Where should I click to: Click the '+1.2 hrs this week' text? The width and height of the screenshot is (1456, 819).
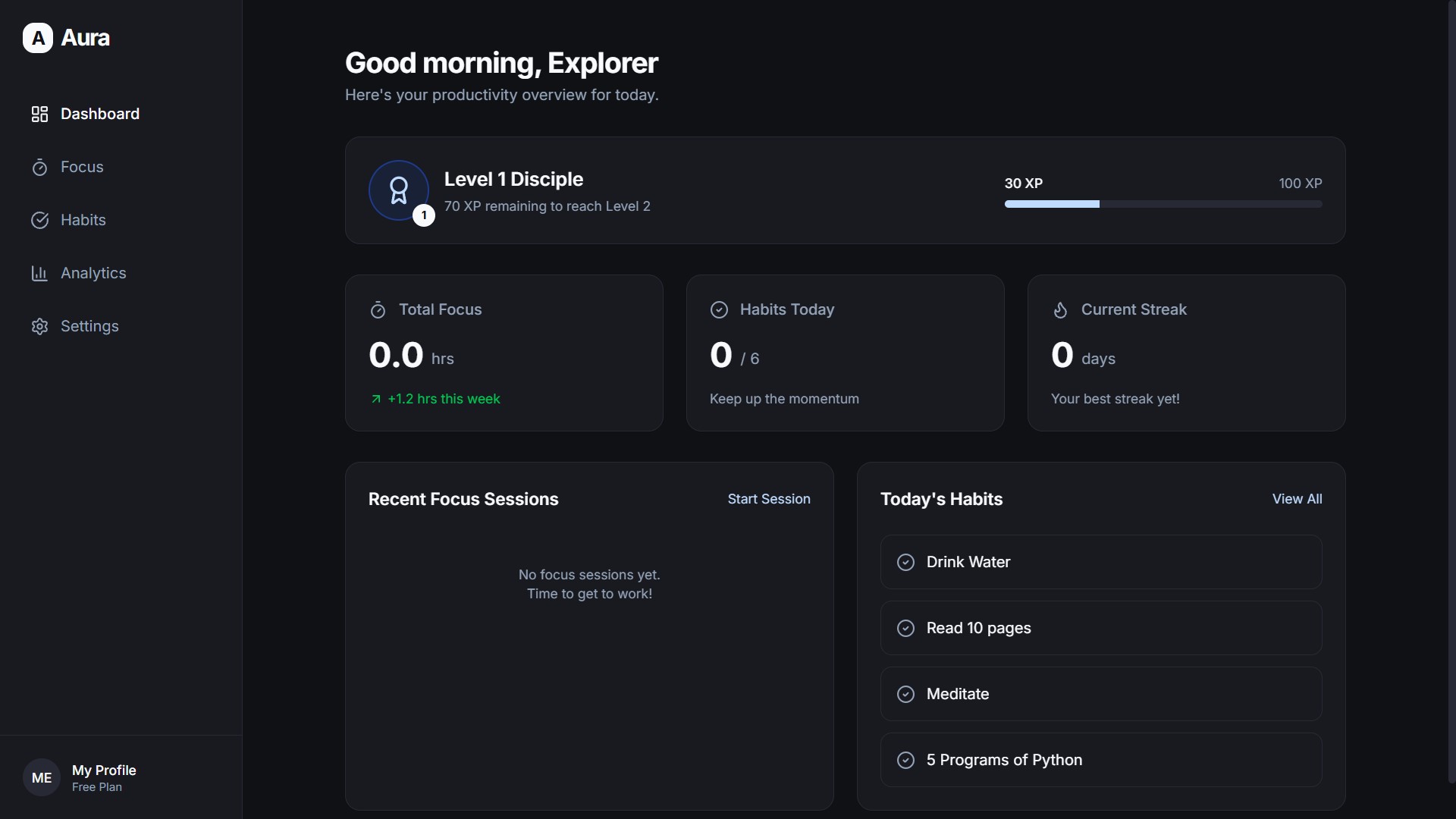[444, 399]
